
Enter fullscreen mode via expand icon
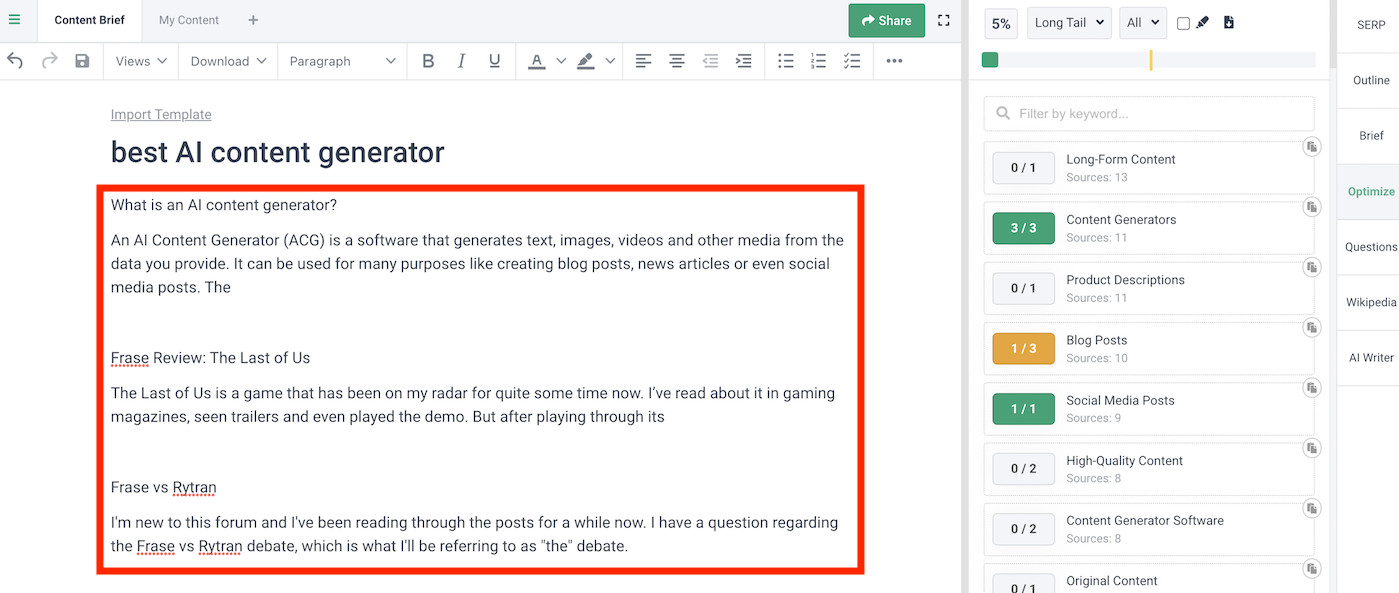click(943, 20)
